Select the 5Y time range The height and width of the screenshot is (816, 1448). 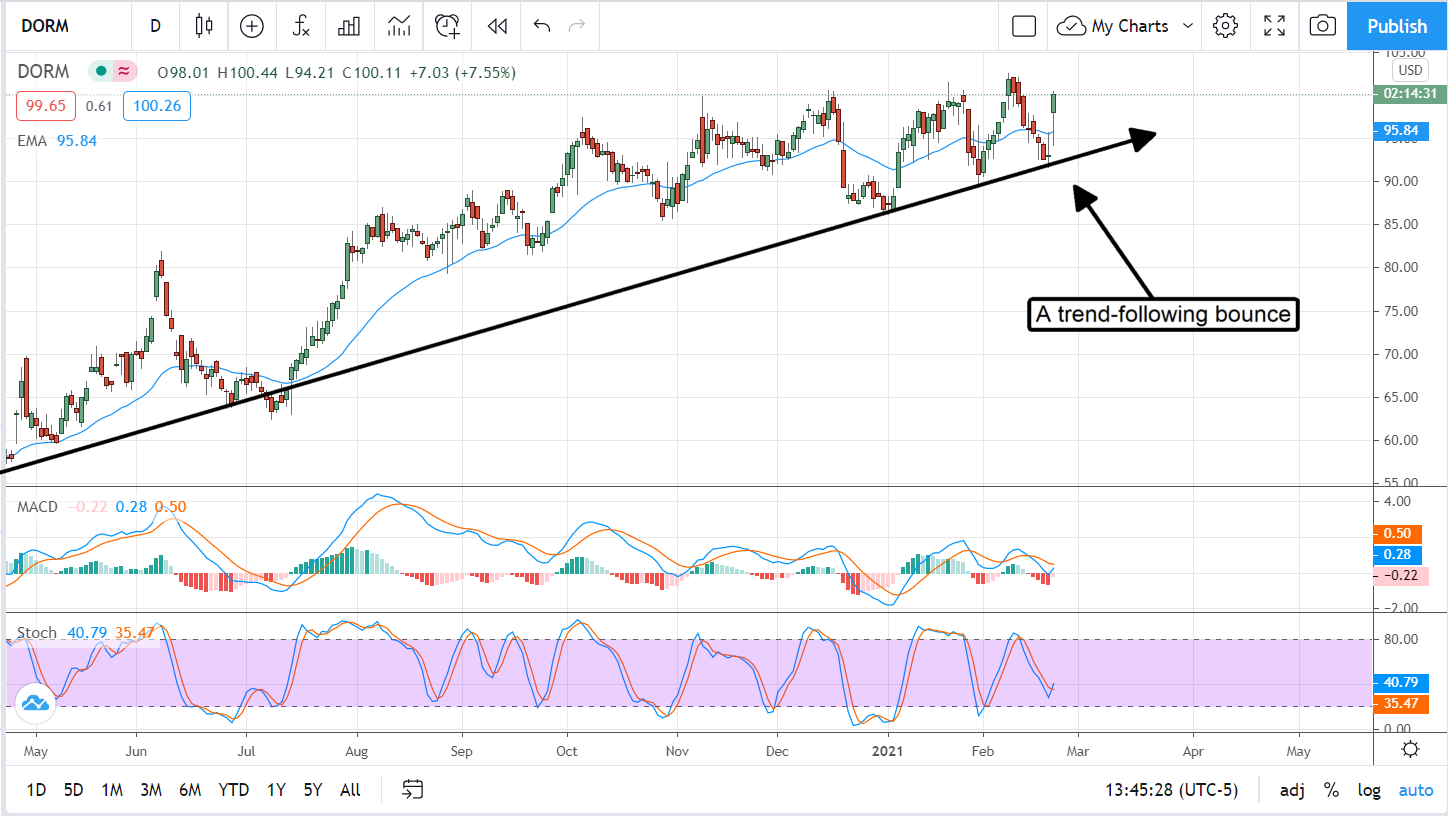point(313,790)
